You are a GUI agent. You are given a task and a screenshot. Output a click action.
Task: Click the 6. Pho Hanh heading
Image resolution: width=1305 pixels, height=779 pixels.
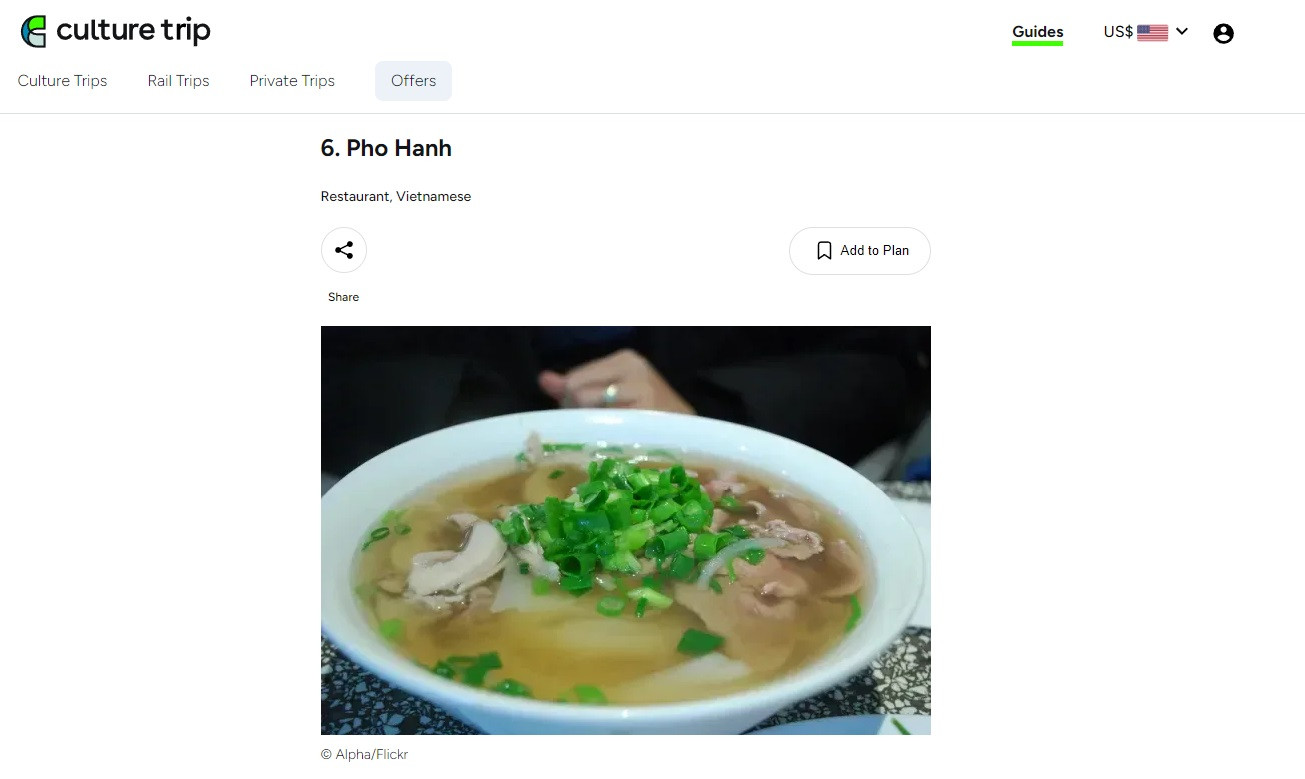[x=386, y=148]
